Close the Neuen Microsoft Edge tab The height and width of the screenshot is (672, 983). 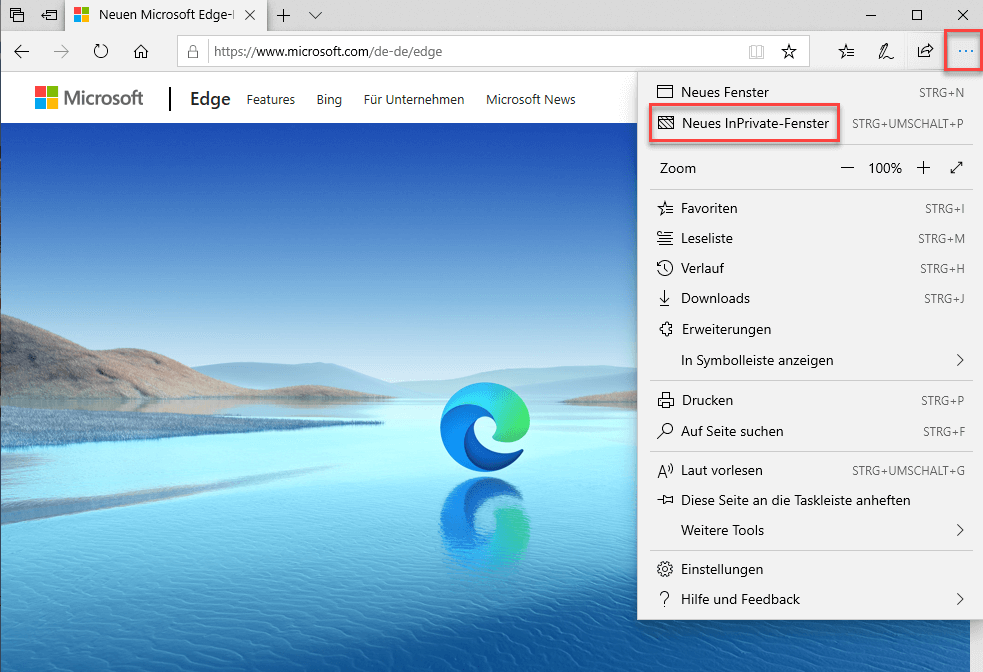pyautogui.click(x=250, y=15)
